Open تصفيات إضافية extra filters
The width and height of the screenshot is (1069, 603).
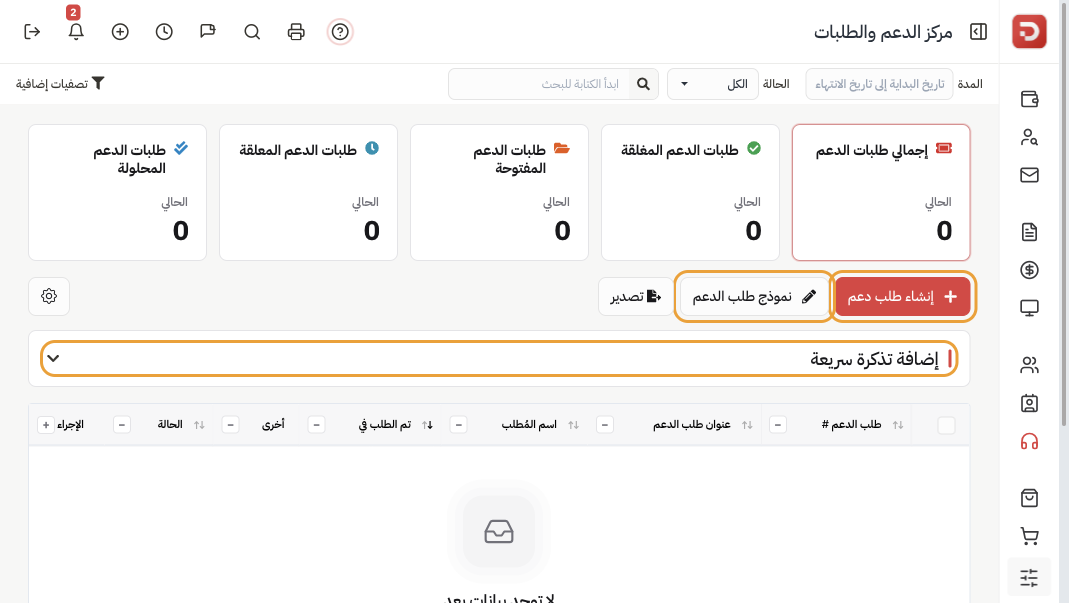pos(60,83)
